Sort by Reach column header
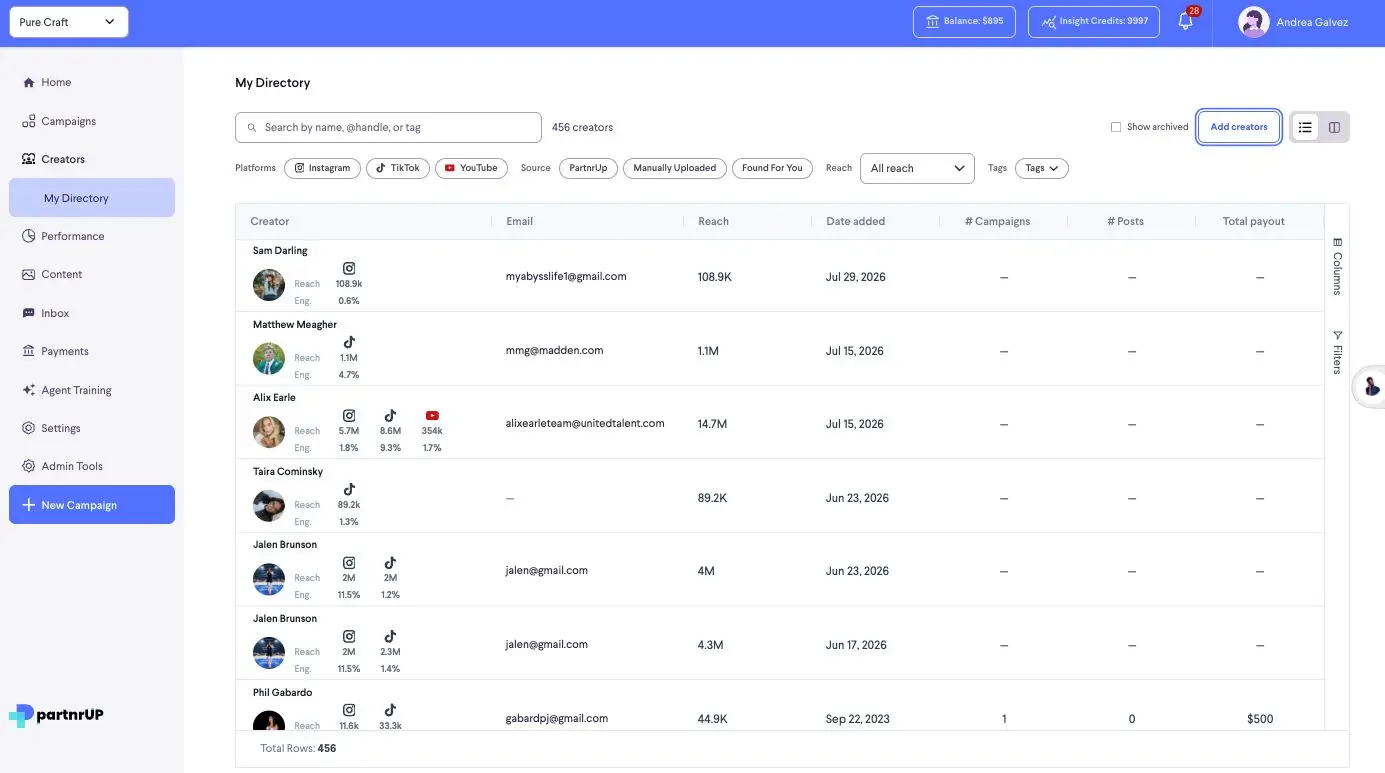 coord(713,221)
